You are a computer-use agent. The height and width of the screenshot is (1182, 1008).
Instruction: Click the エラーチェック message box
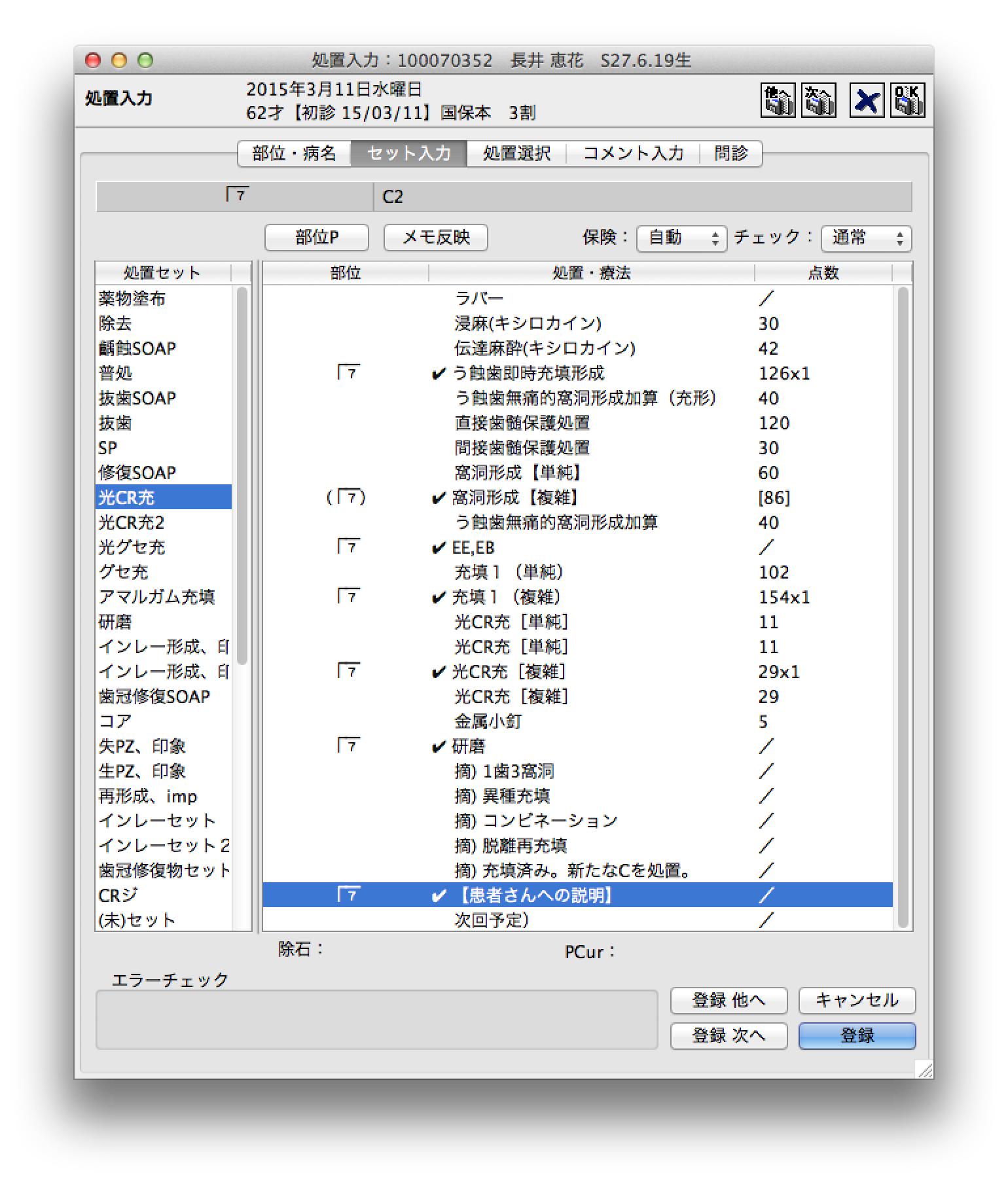coord(376,1020)
